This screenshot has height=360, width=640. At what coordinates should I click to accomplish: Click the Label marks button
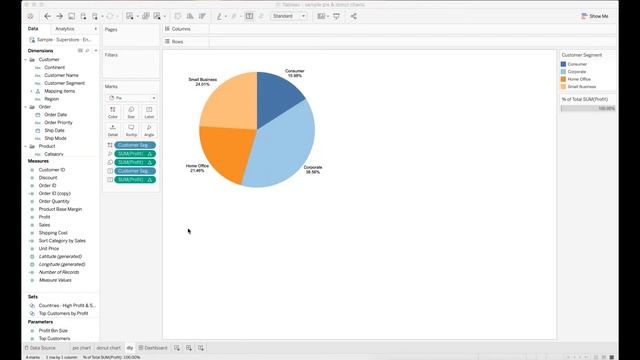[x=149, y=112]
